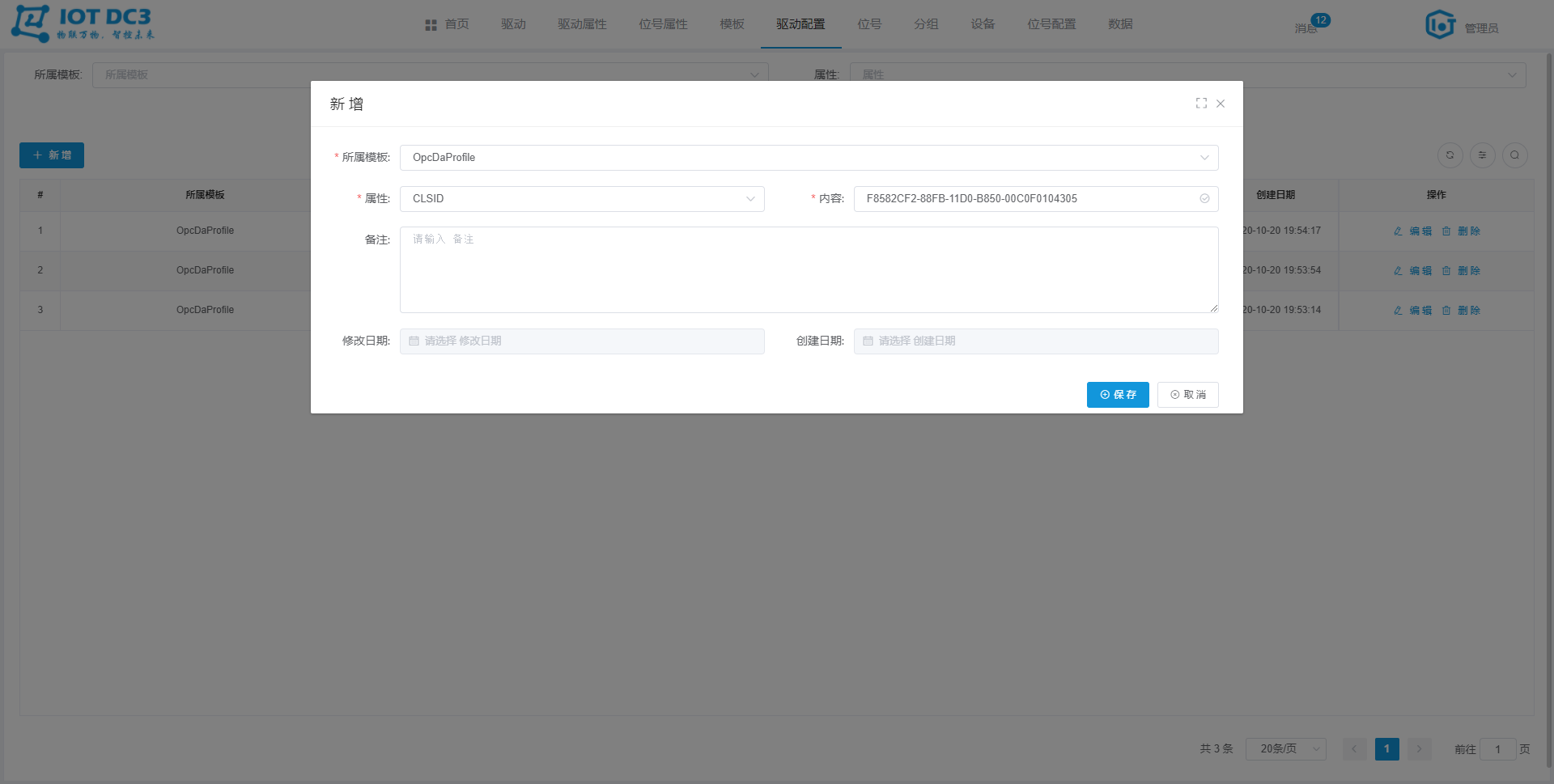Click into the 备注 text area
This screenshot has height=784, width=1554.
pyautogui.click(x=809, y=269)
